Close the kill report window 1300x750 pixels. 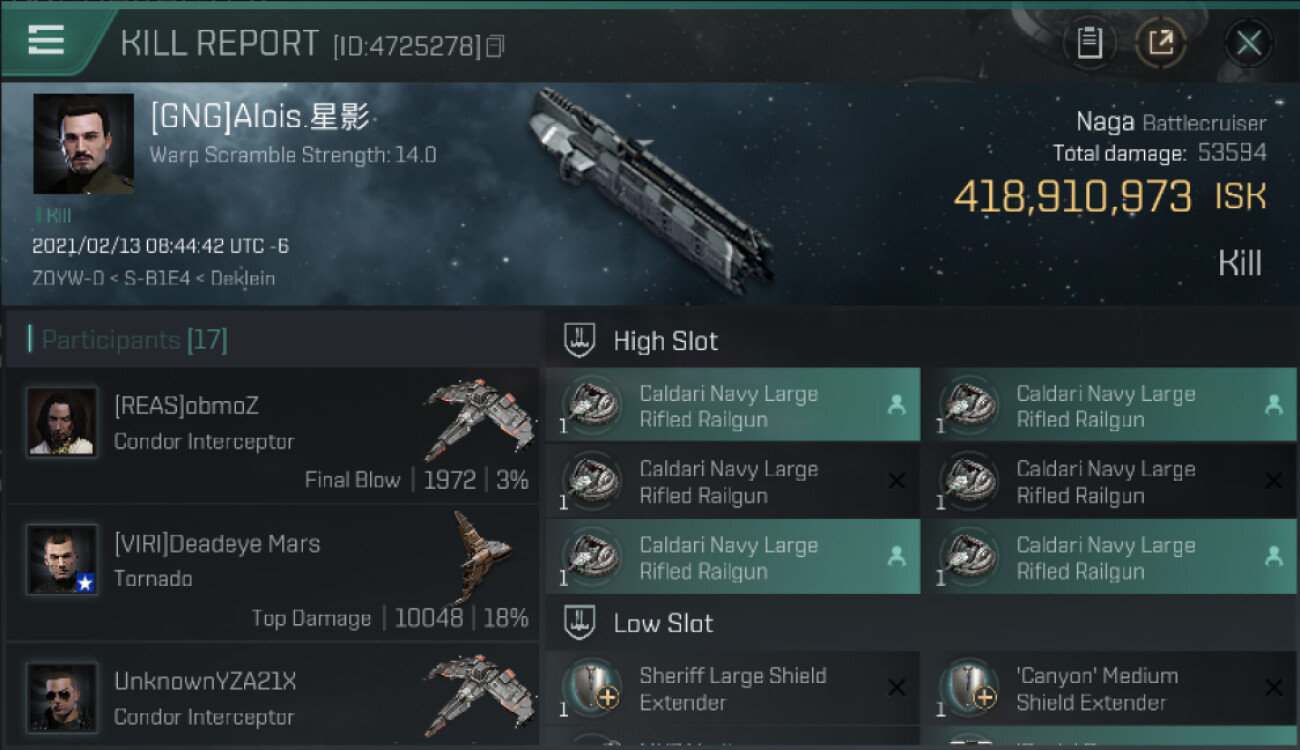[x=1248, y=43]
